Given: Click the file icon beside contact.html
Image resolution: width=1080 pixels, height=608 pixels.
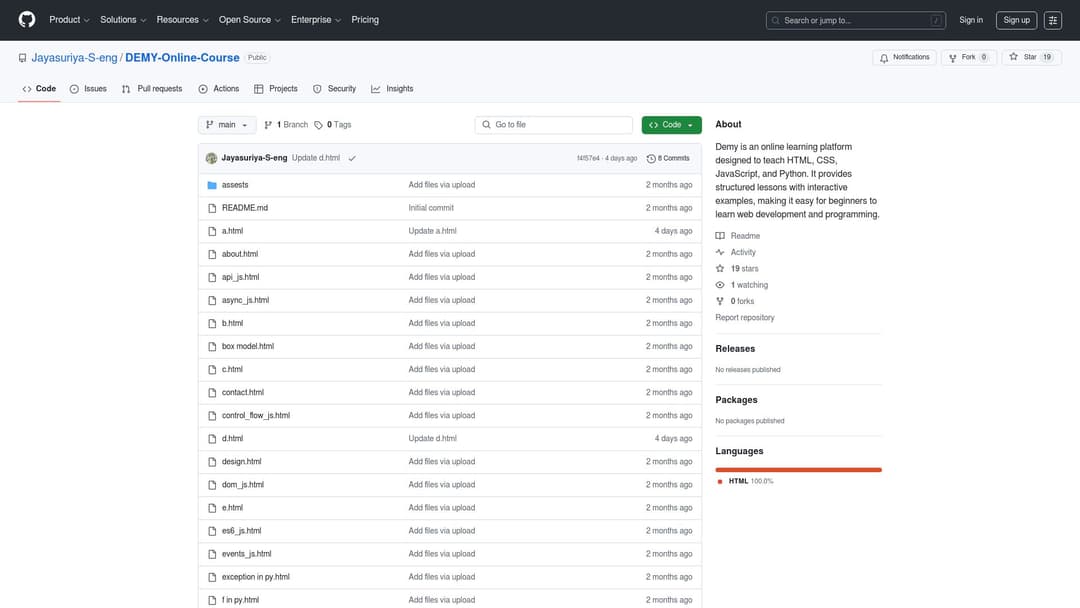Looking at the screenshot, I should click(212, 392).
